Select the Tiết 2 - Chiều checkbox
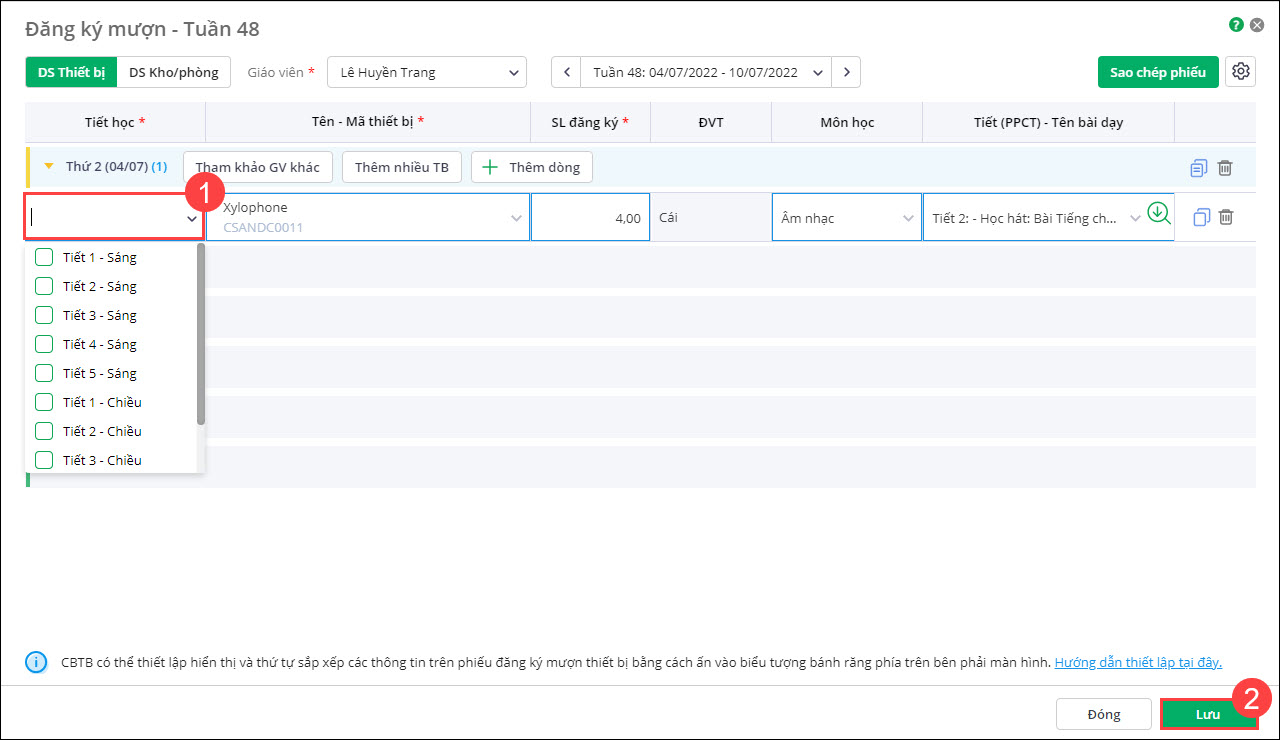The width and height of the screenshot is (1280, 740). pos(44,432)
